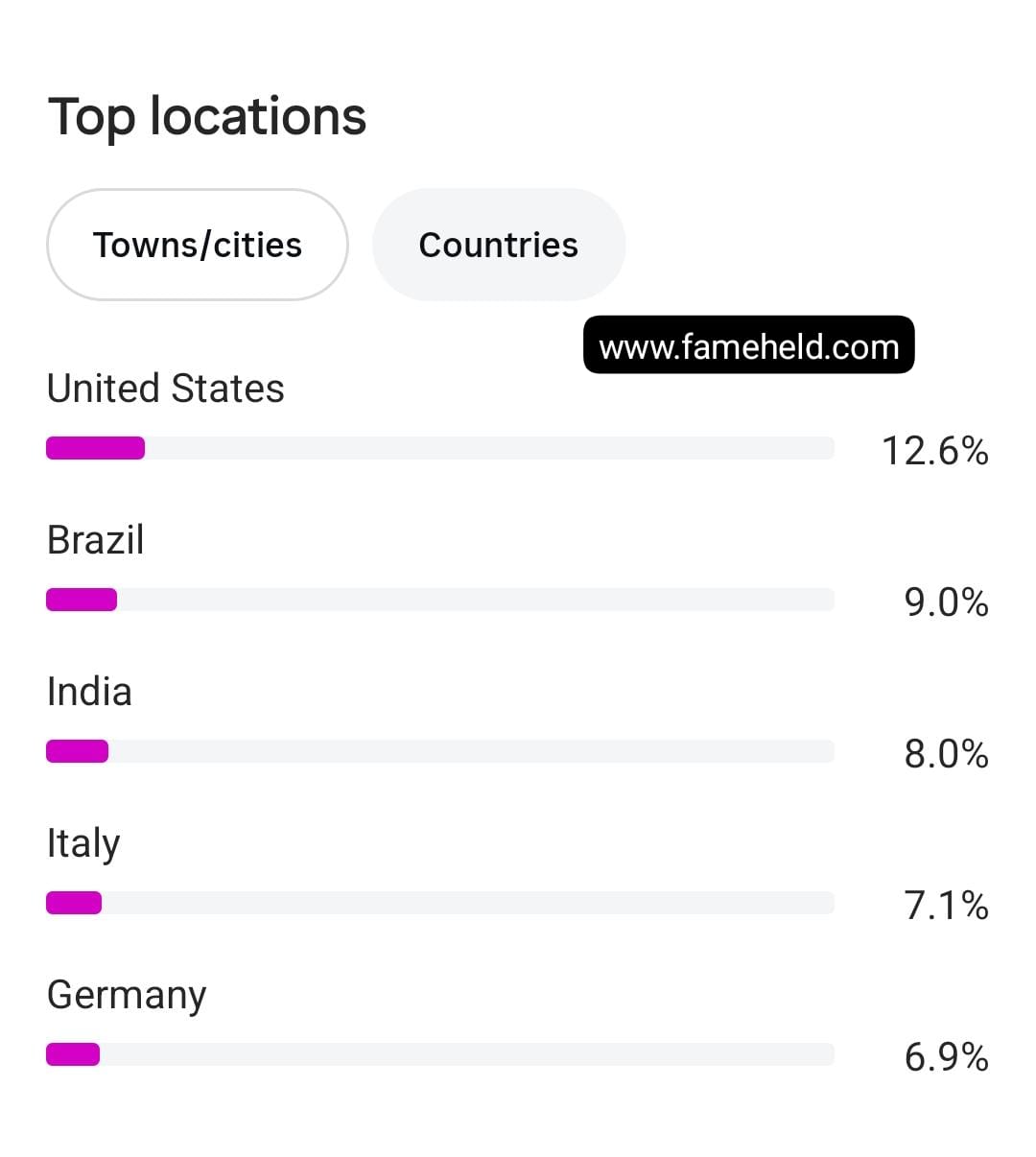Click the 12.6% value

click(x=935, y=450)
